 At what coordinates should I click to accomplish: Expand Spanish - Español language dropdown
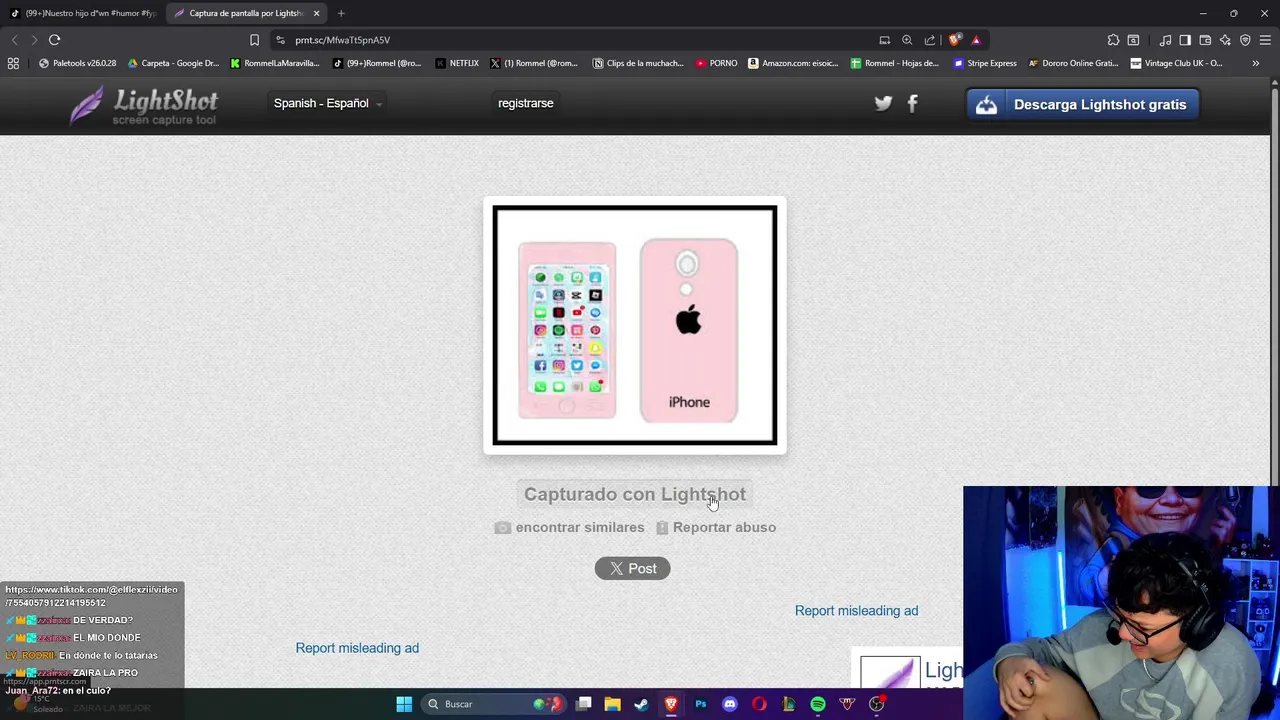click(327, 103)
